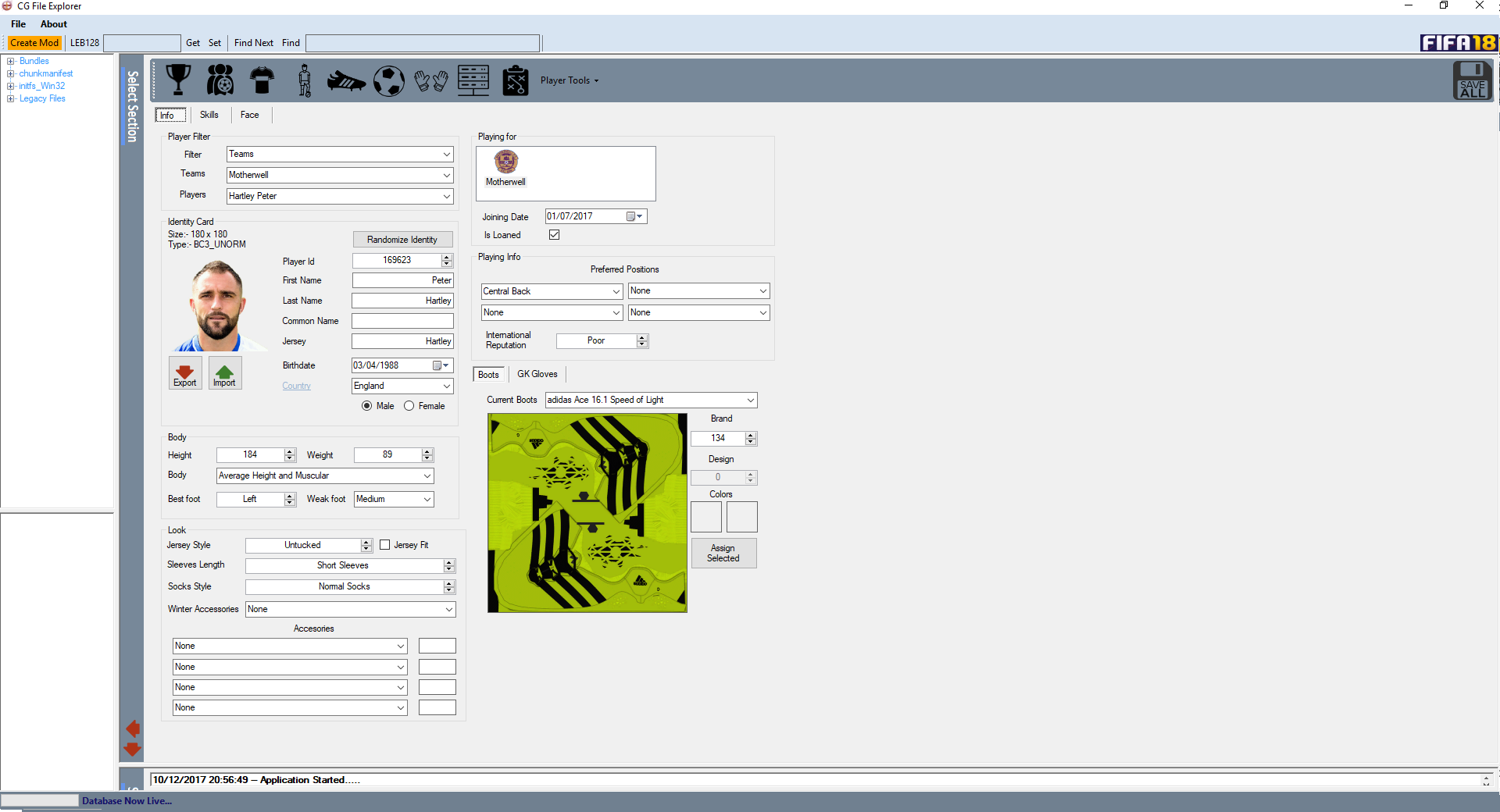This screenshot has height=812, width=1500.
Task: Select the Male radio button
Action: 367,406
